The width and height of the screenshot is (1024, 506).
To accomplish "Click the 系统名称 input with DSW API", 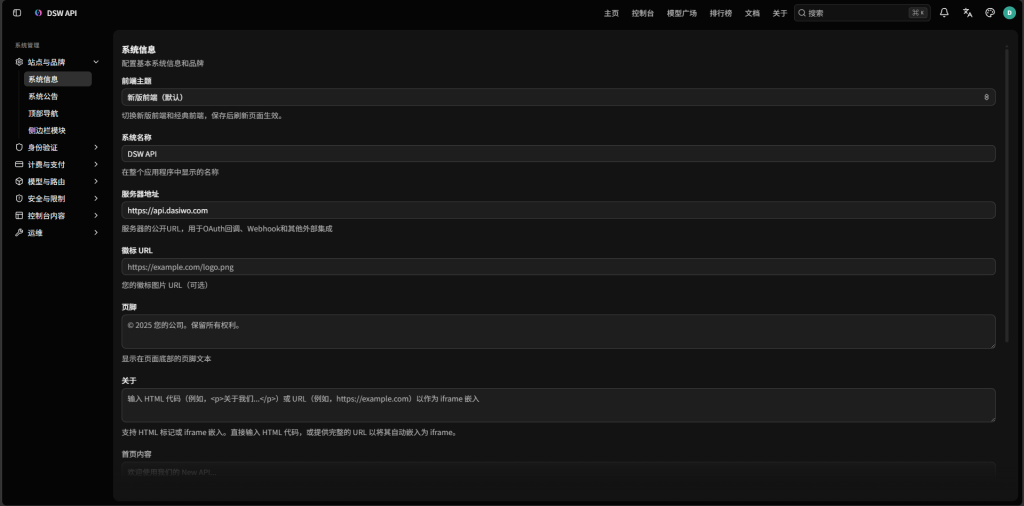I will [558, 153].
